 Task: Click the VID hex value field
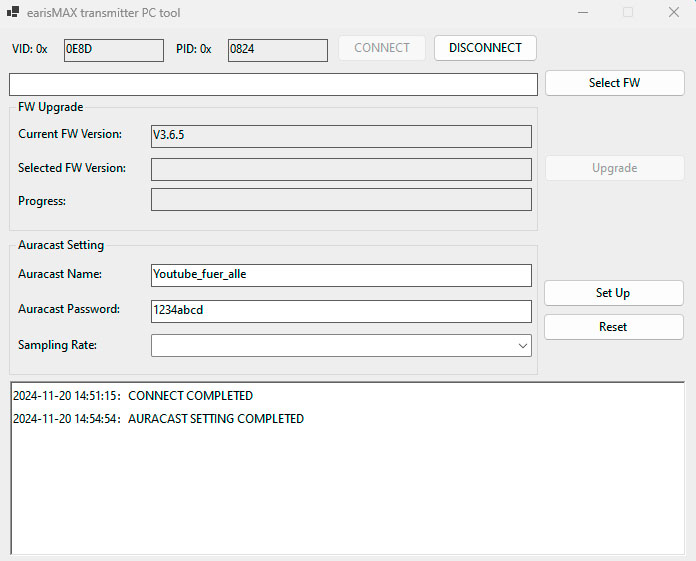coord(113,50)
